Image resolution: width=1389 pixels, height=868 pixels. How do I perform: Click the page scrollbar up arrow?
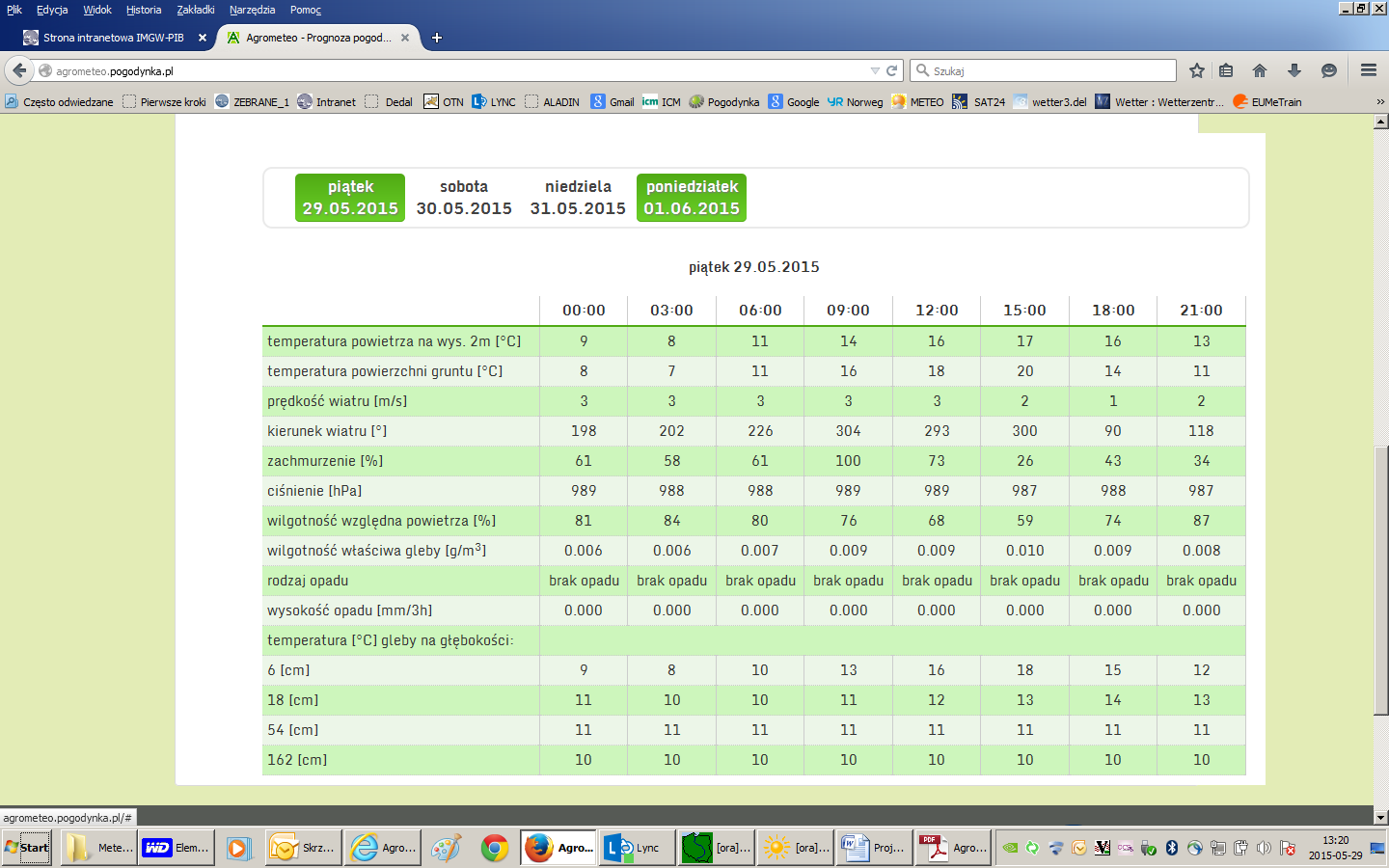point(1380,122)
